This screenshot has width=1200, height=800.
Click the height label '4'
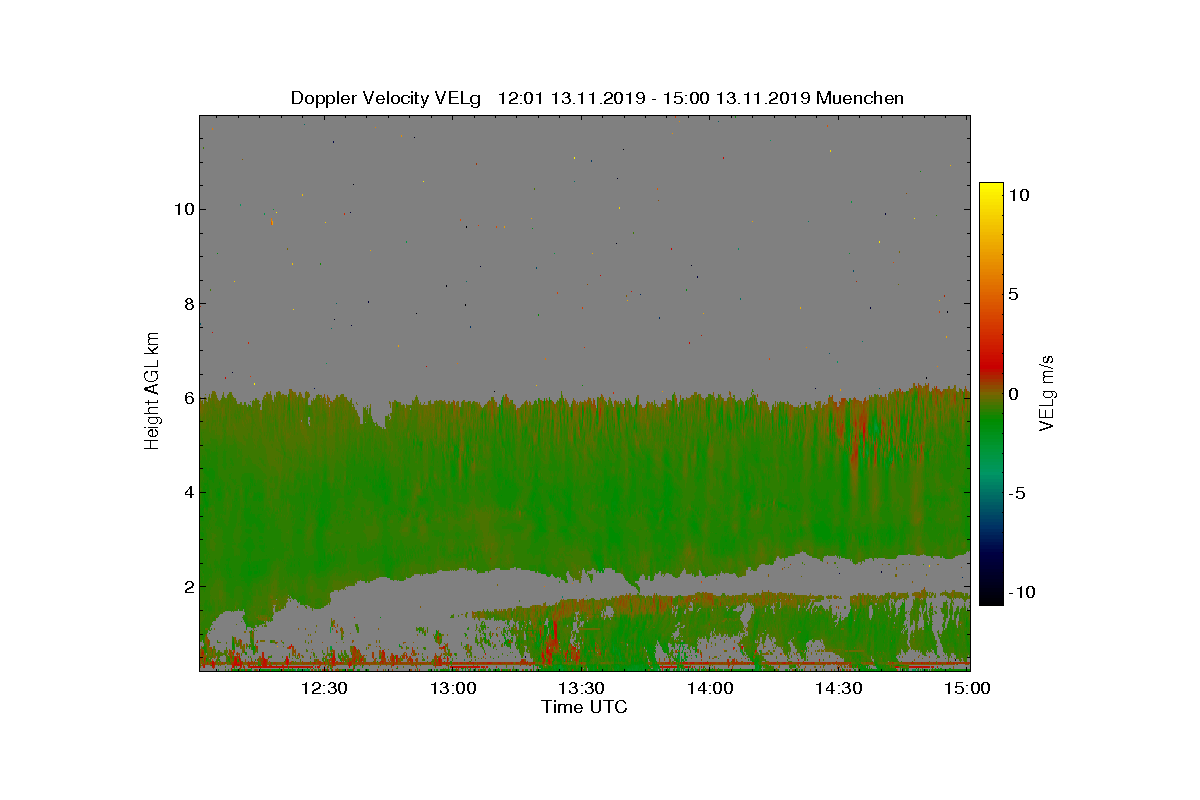point(187,492)
